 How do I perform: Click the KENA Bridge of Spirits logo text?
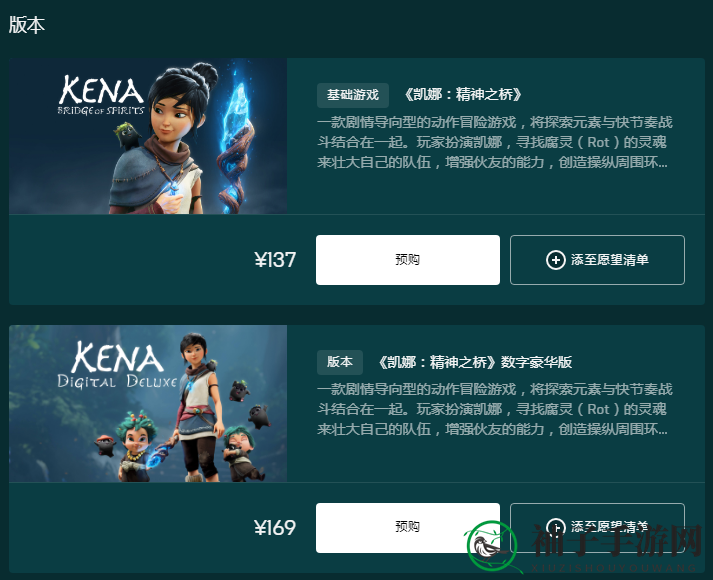pyautogui.click(x=101, y=95)
